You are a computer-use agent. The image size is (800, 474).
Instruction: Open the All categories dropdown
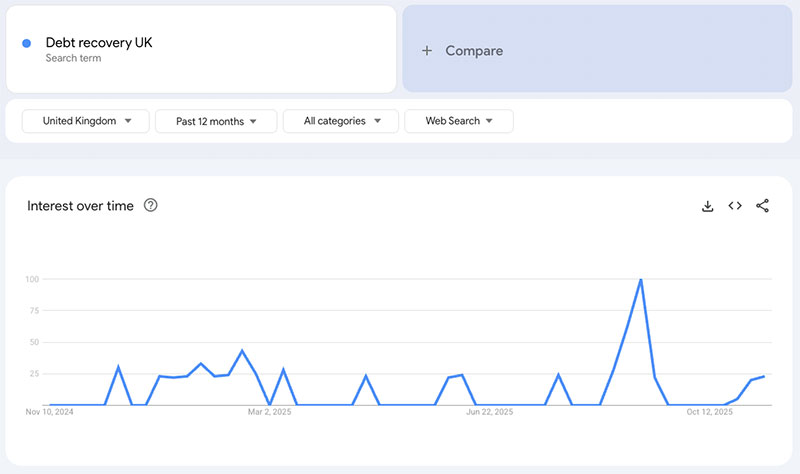(341, 121)
